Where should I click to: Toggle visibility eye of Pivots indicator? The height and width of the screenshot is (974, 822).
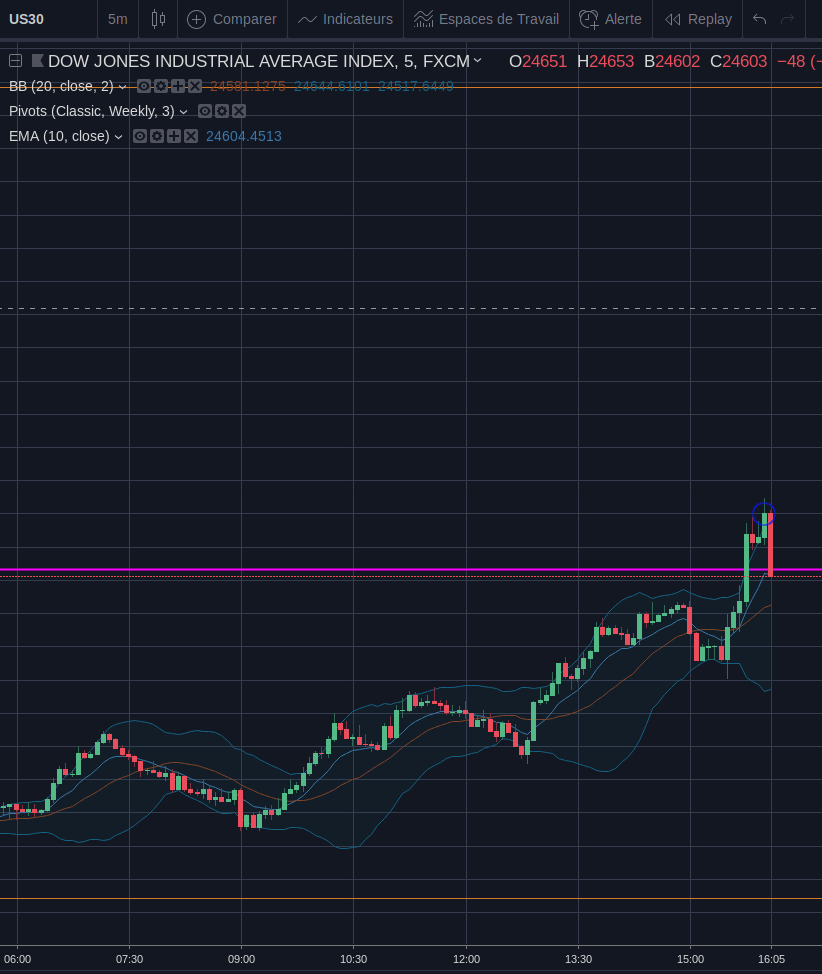[205, 111]
